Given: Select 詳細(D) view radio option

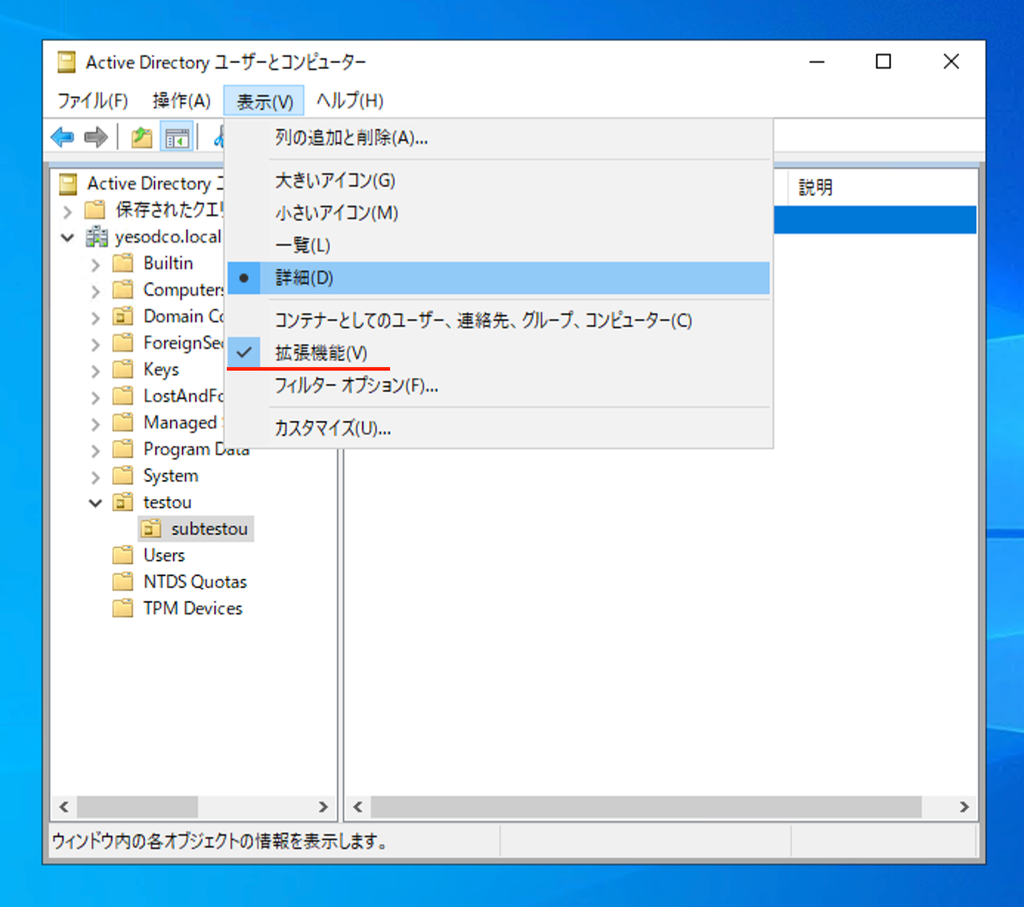Looking at the screenshot, I should pos(498,278).
